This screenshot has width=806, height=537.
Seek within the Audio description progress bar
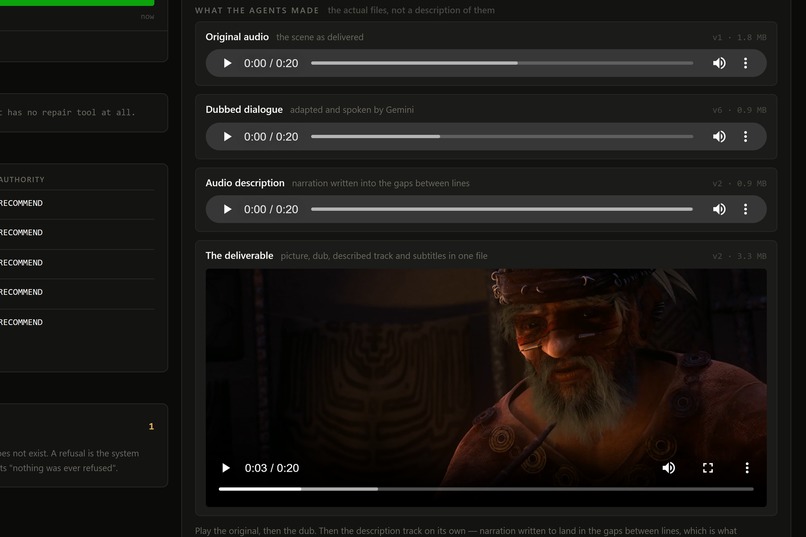[502, 209]
